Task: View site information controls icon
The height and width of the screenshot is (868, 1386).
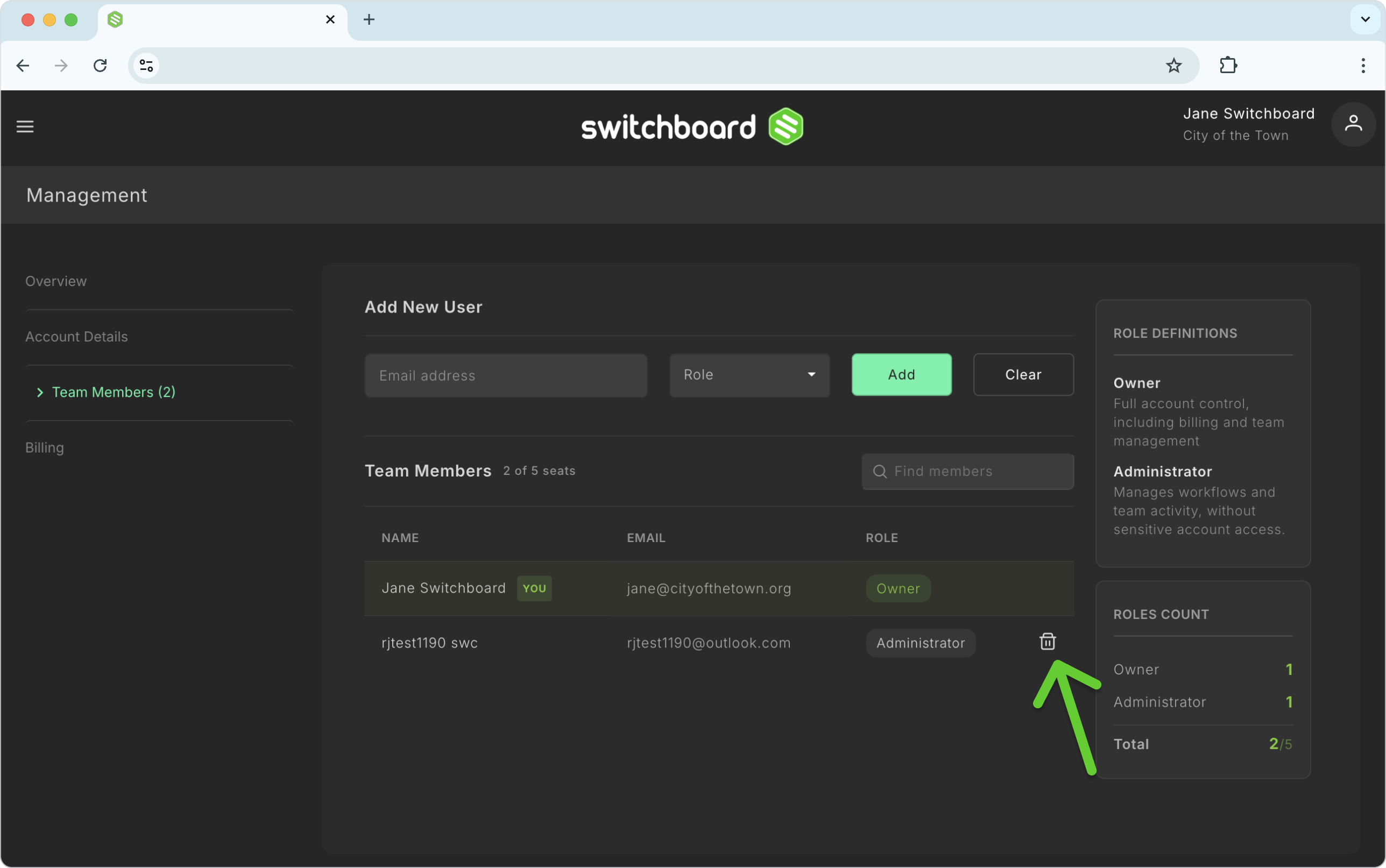Action: 146,66
